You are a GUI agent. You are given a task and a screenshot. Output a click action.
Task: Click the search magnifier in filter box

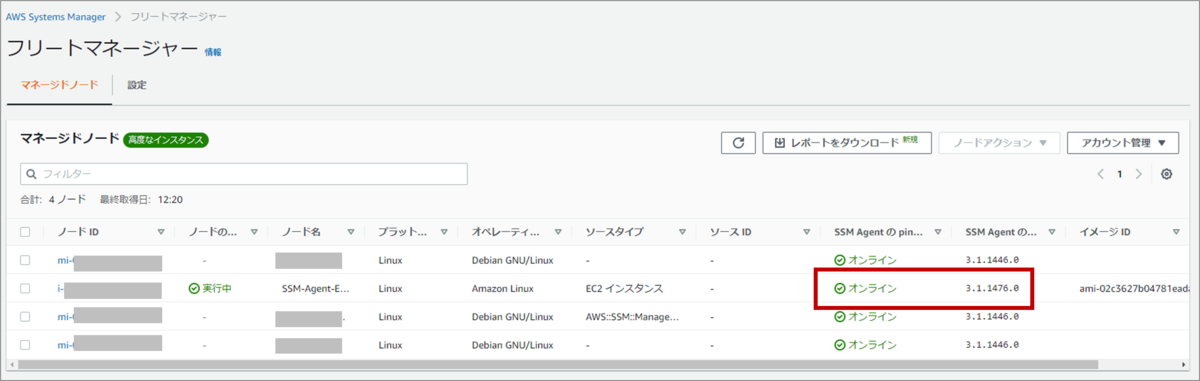click(x=32, y=174)
